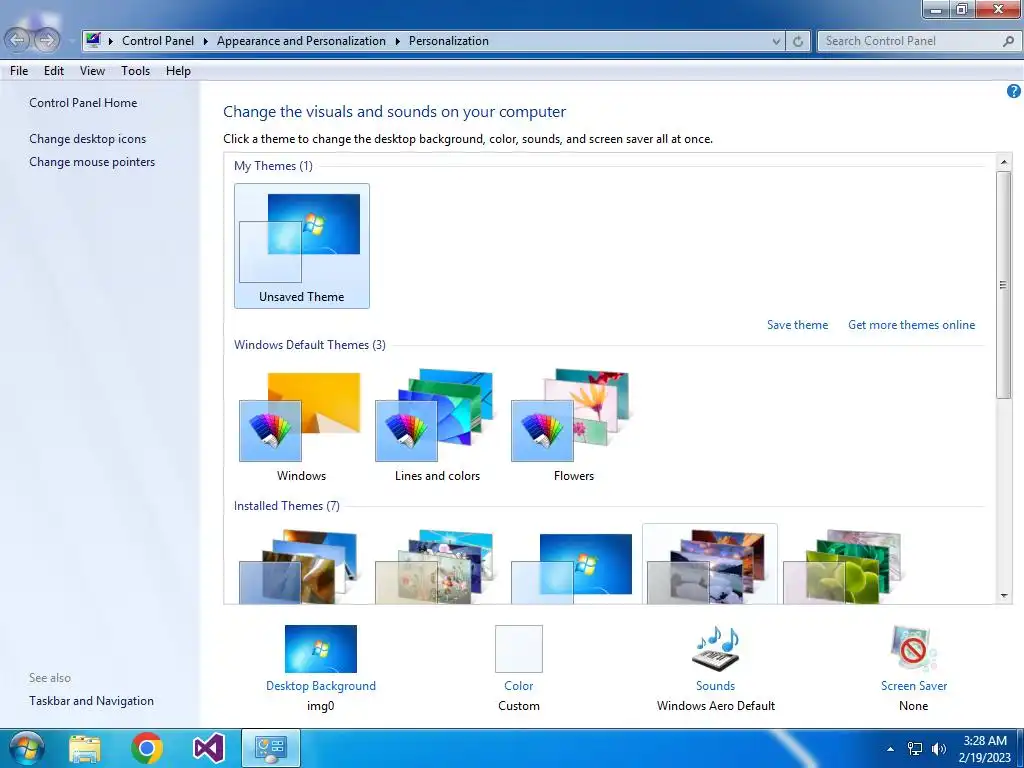Click the Screen Saver link text
Image resolution: width=1024 pixels, height=768 pixels.
(914, 686)
